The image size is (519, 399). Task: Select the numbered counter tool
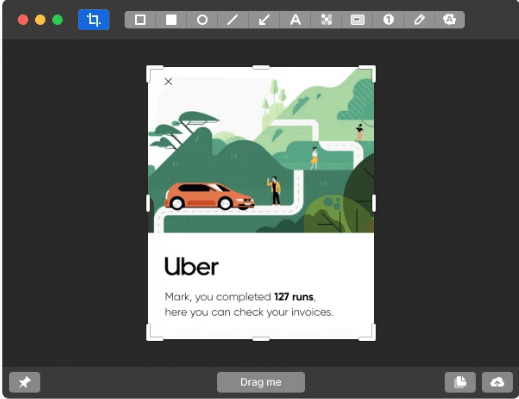click(x=388, y=20)
